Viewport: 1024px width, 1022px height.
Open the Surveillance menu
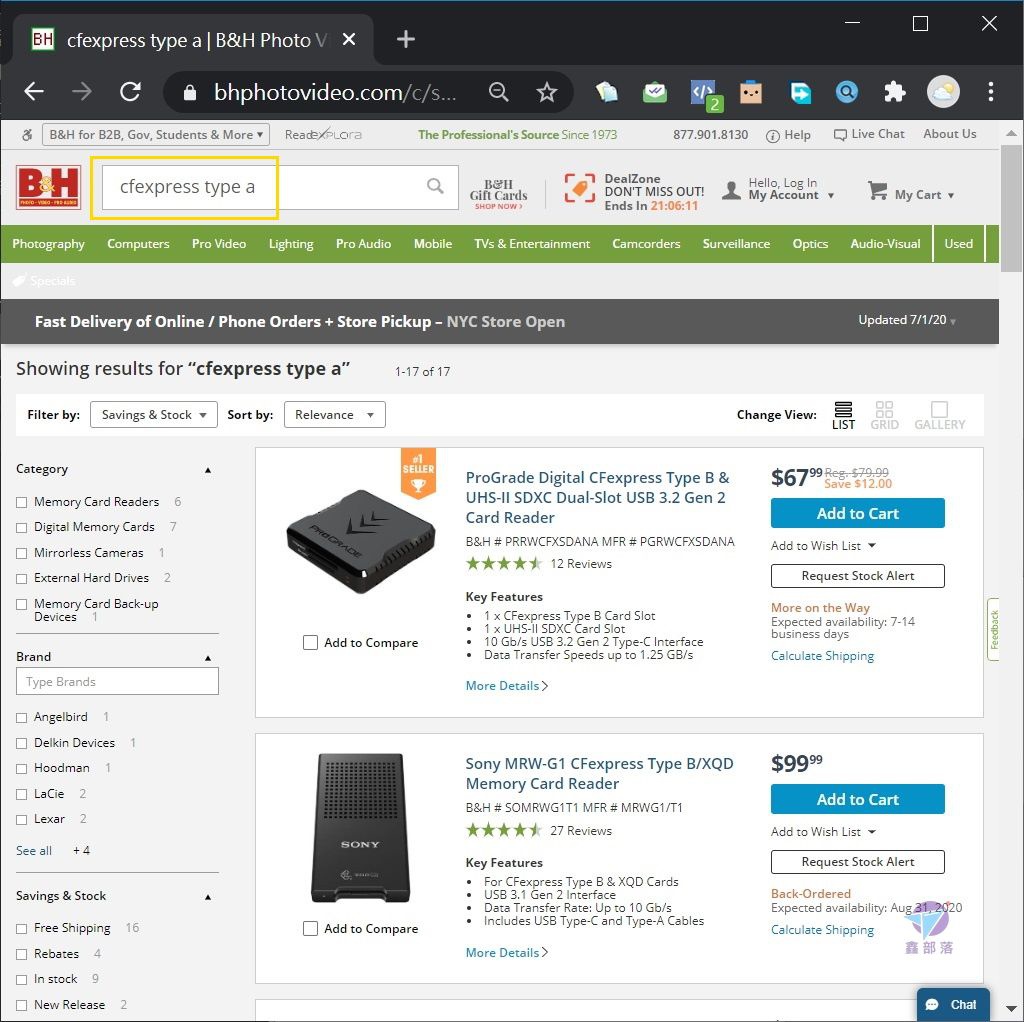[736, 244]
